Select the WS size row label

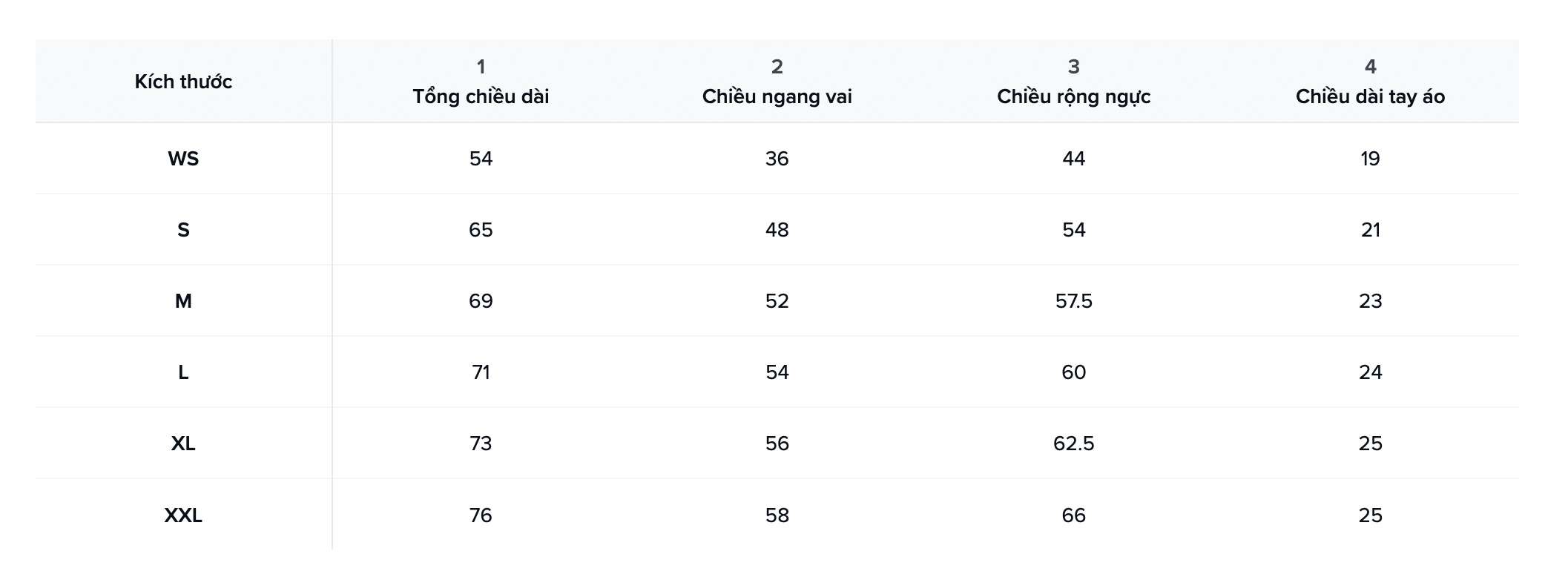pos(183,159)
